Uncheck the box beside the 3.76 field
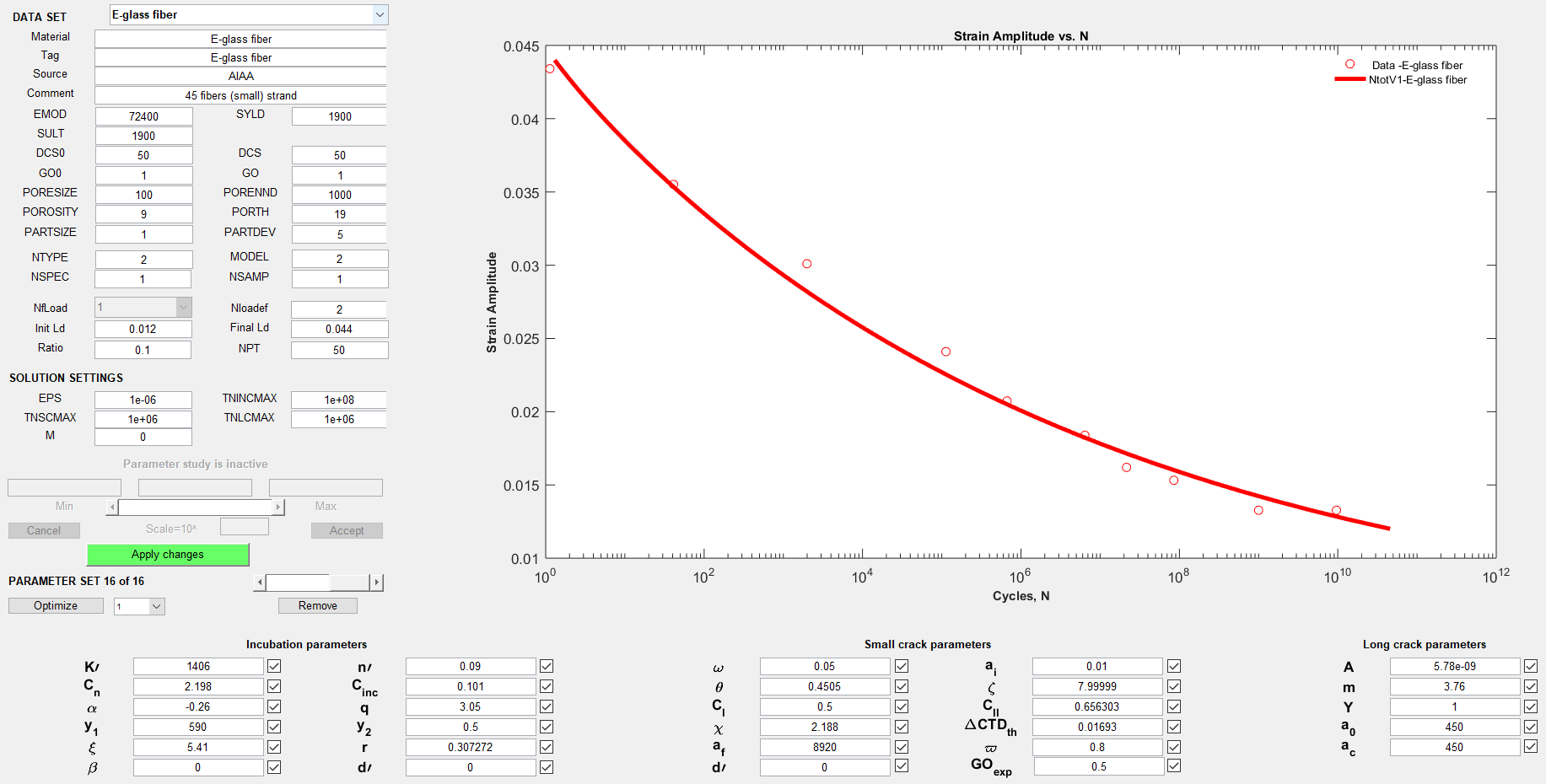Screen dimensions: 1546x784 pyautogui.click(x=1531, y=686)
